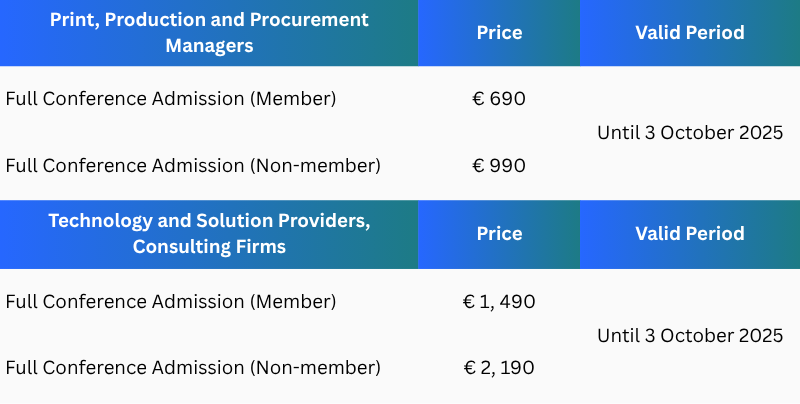Viewport: 800px width, 404px height.
Task: Click the Member admission row priced € 1, 490
Action: 171,301
